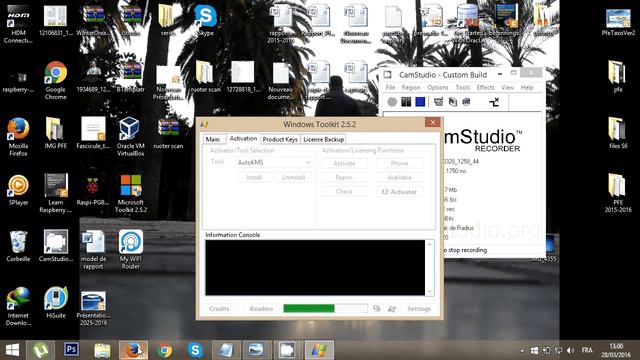The width and height of the screenshot is (640, 360).
Task: Switch to the Product Keys tab
Action: [x=280, y=139]
